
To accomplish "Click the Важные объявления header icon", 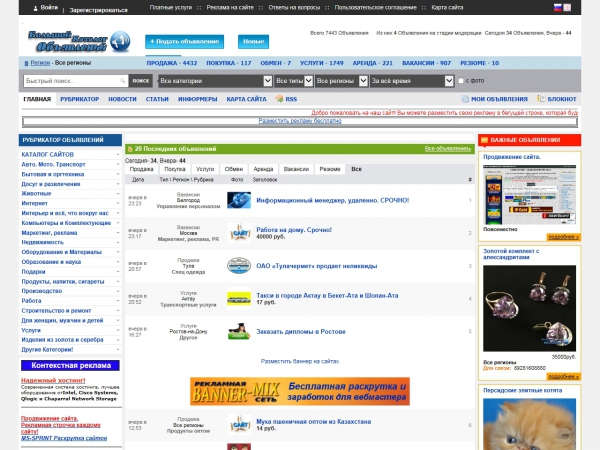I will click(x=484, y=140).
